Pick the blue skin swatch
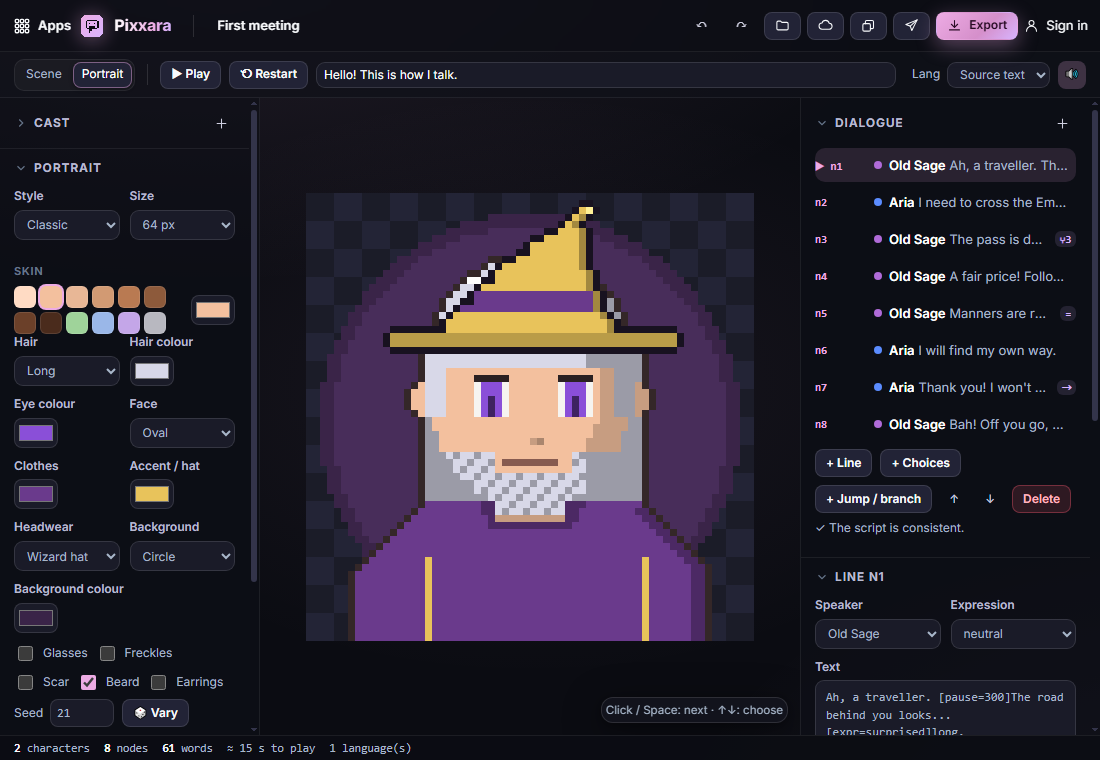The height and width of the screenshot is (760, 1100). [103, 323]
